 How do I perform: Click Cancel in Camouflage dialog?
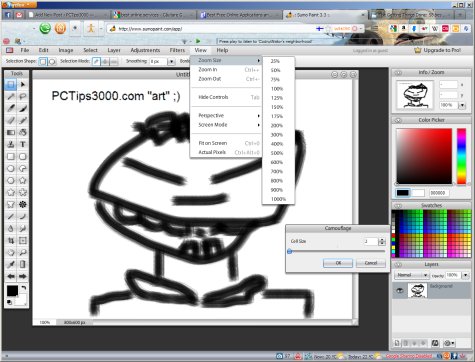[371, 263]
